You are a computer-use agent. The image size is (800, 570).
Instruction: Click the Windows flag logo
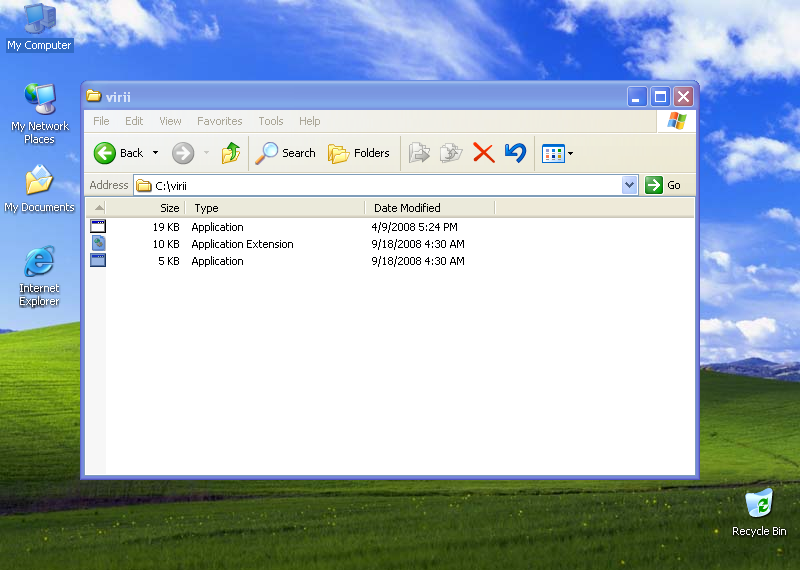[677, 121]
